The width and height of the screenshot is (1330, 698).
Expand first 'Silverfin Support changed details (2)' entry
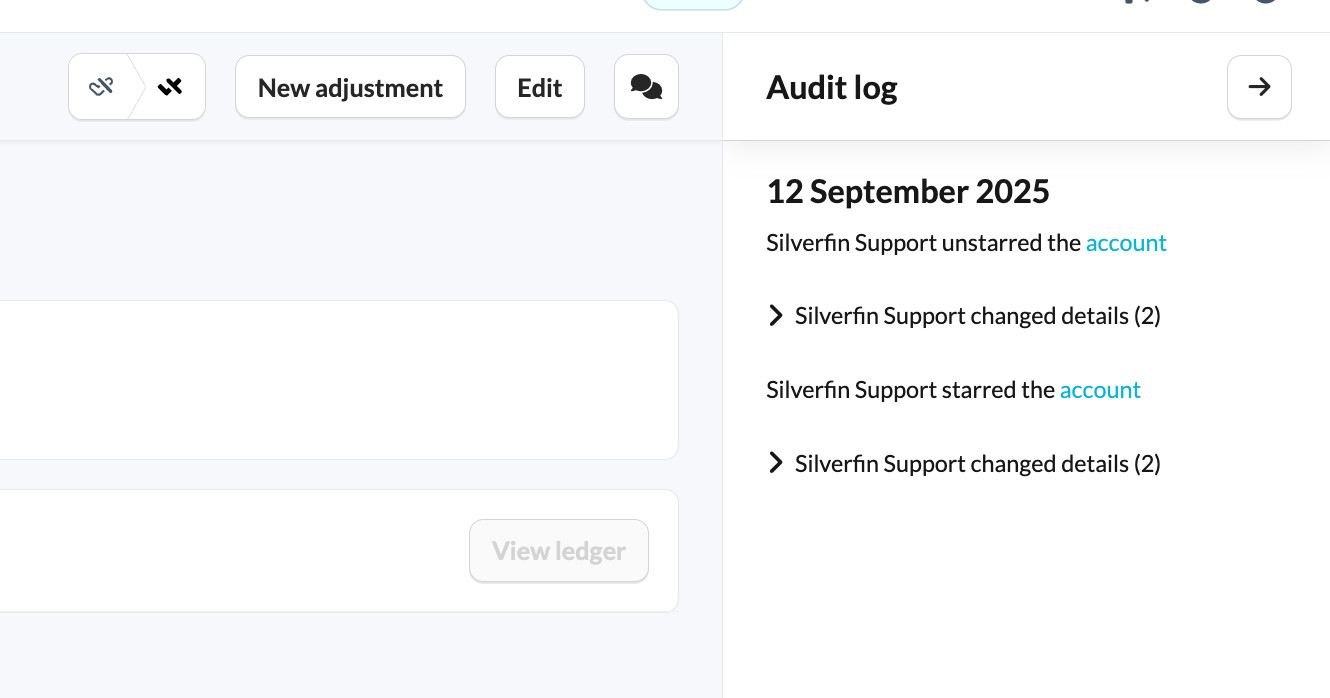(x=963, y=316)
